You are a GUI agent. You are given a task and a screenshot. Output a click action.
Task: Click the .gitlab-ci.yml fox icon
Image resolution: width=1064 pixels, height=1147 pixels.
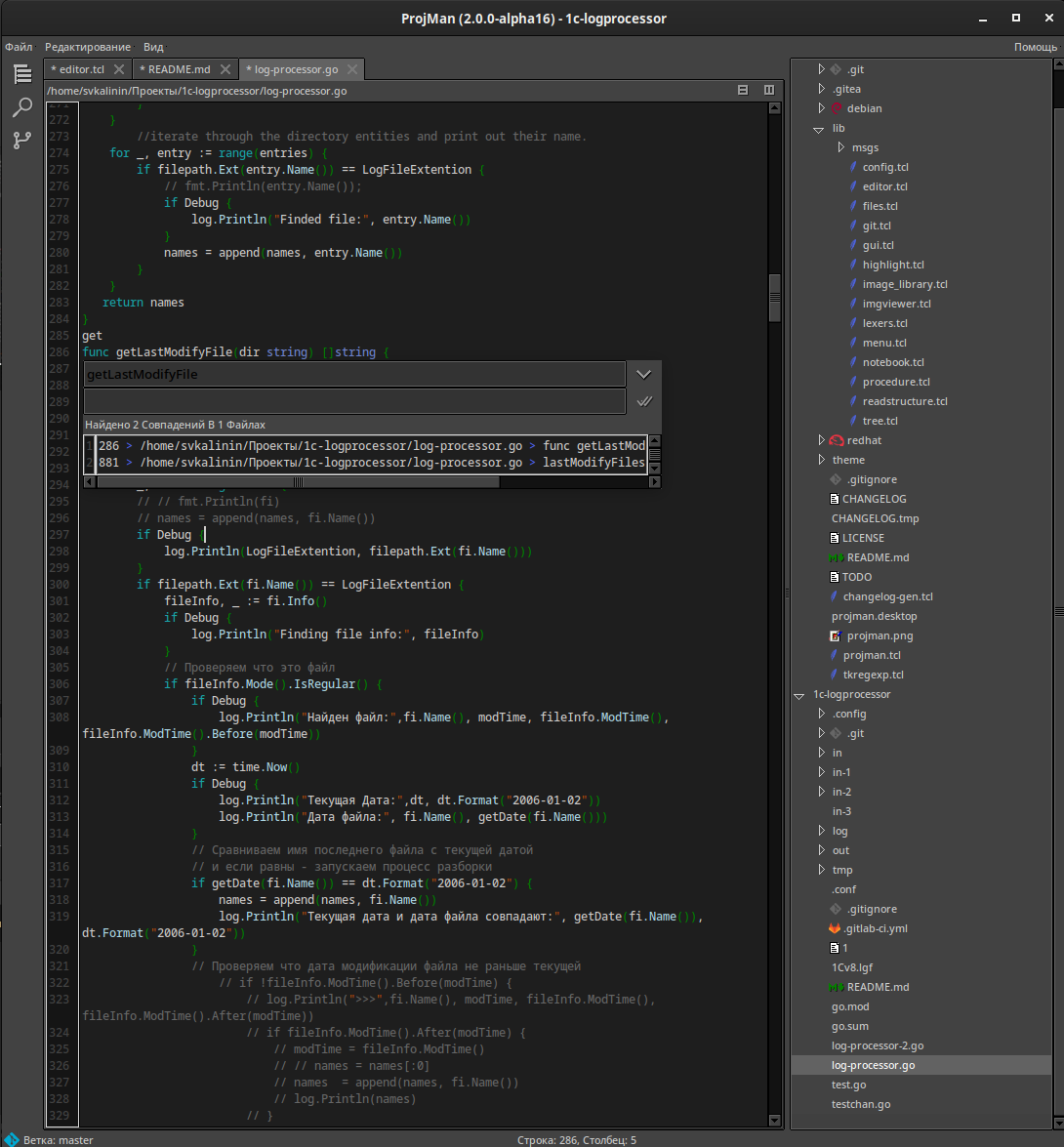pyautogui.click(x=835, y=928)
